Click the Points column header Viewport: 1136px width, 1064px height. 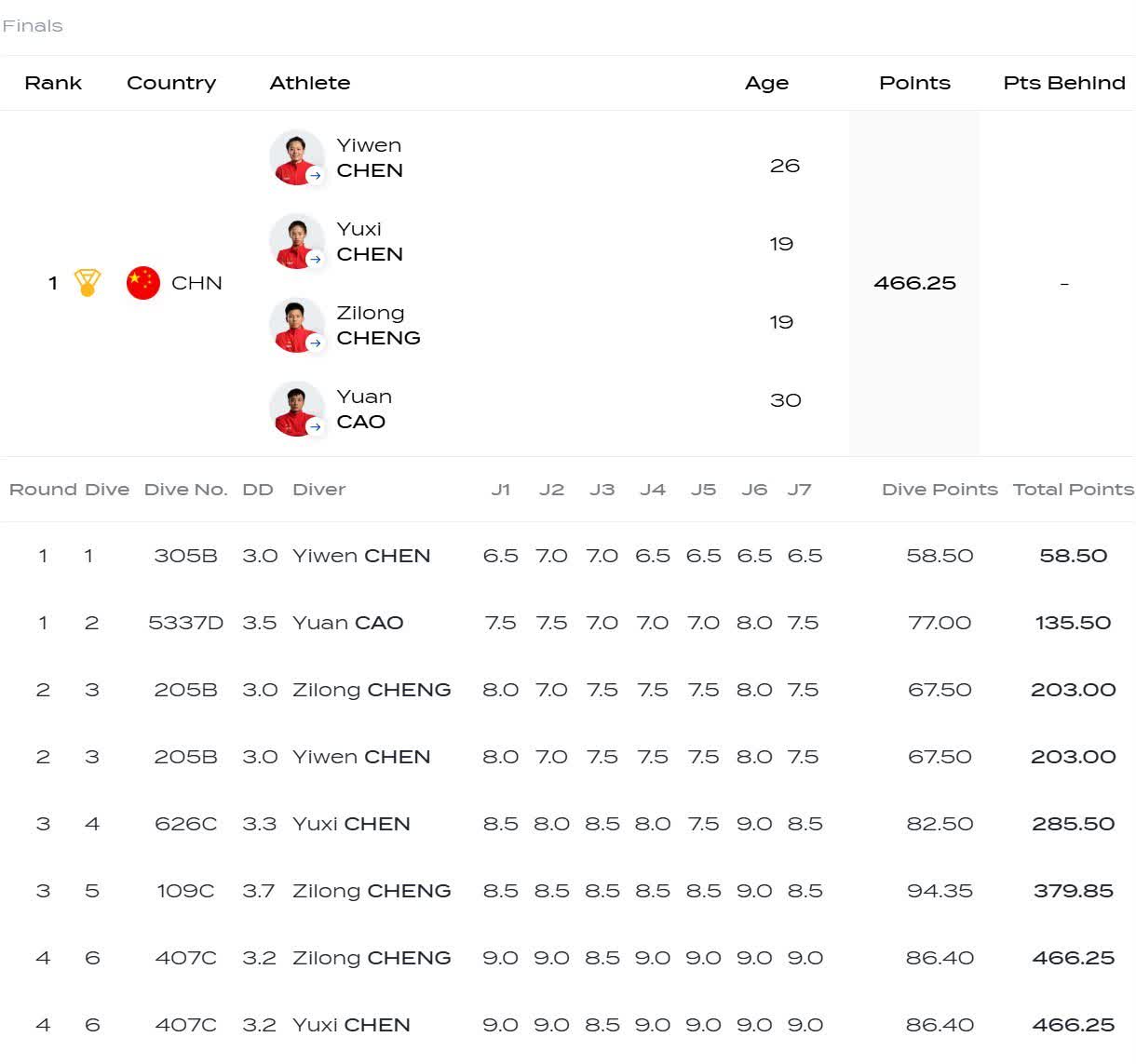914,83
